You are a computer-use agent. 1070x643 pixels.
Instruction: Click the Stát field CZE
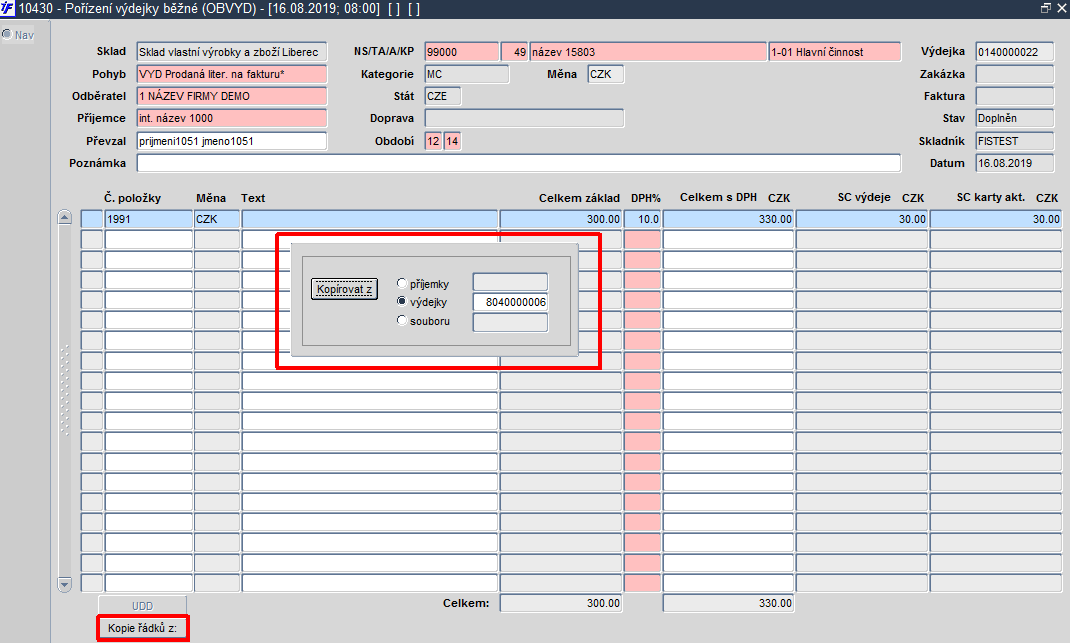(x=443, y=96)
